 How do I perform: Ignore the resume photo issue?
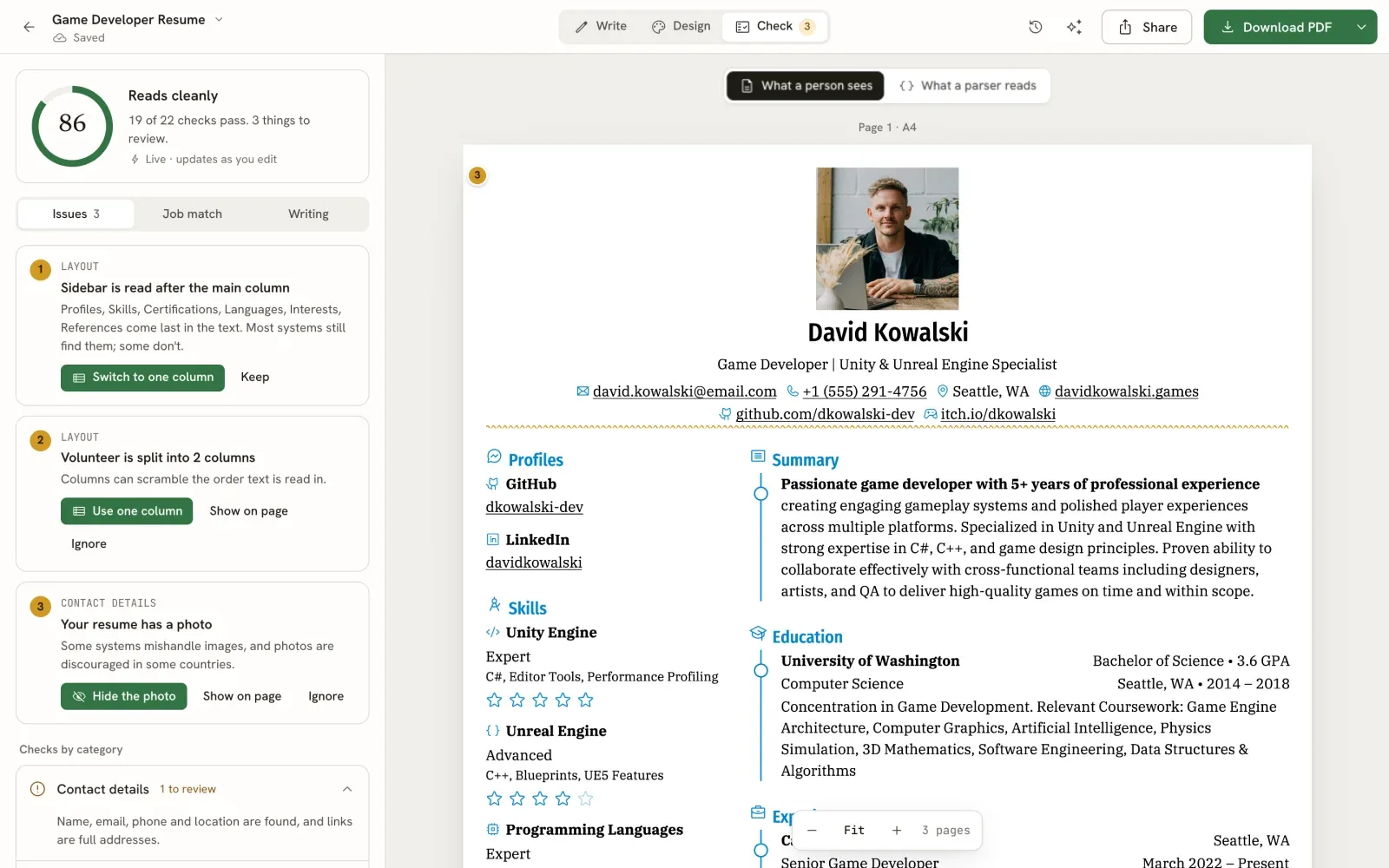(x=326, y=696)
